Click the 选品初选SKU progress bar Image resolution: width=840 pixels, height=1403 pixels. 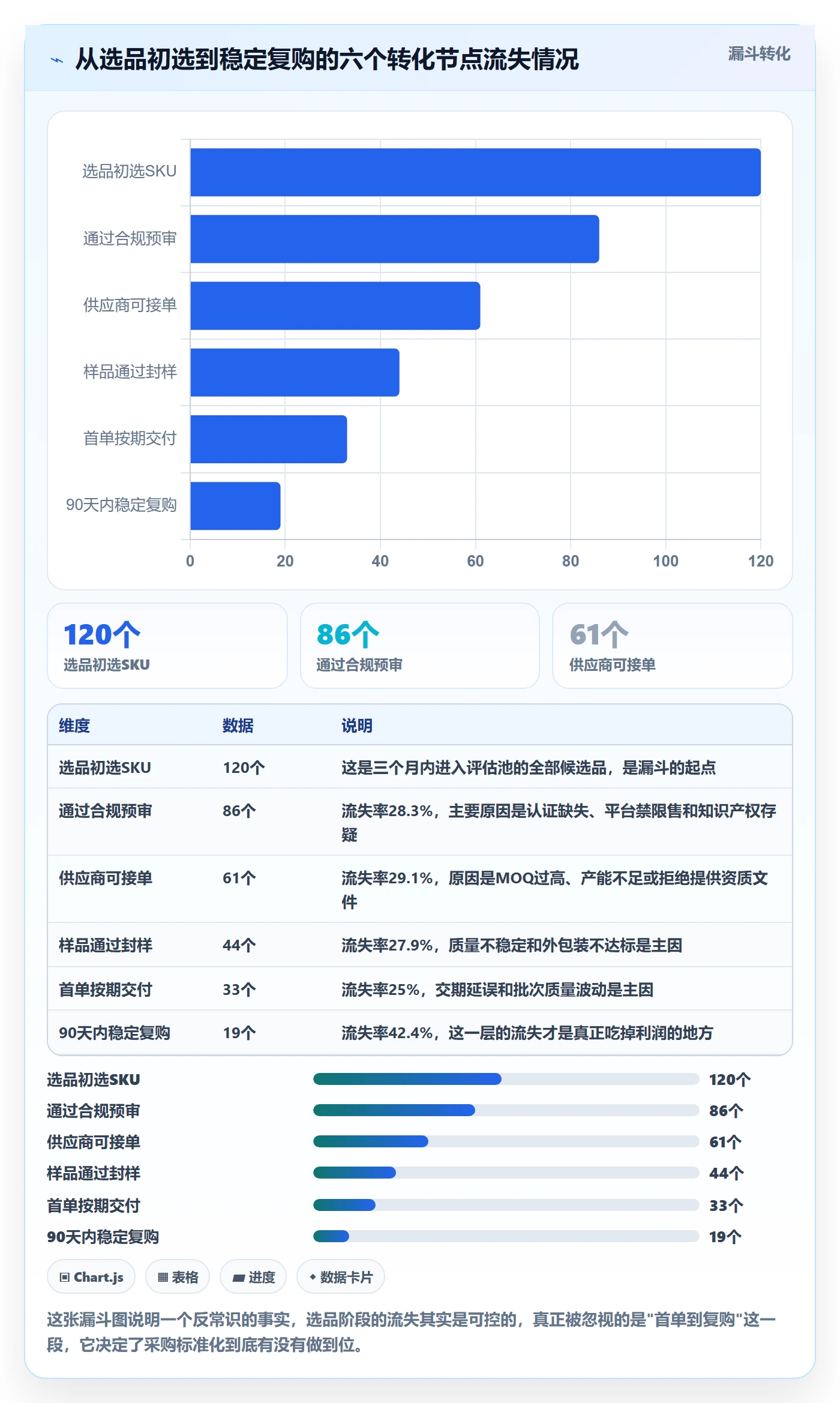[506, 1079]
